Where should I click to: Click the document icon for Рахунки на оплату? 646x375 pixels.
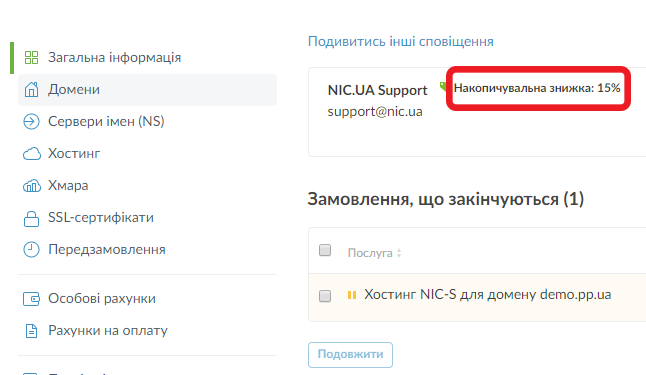31,331
